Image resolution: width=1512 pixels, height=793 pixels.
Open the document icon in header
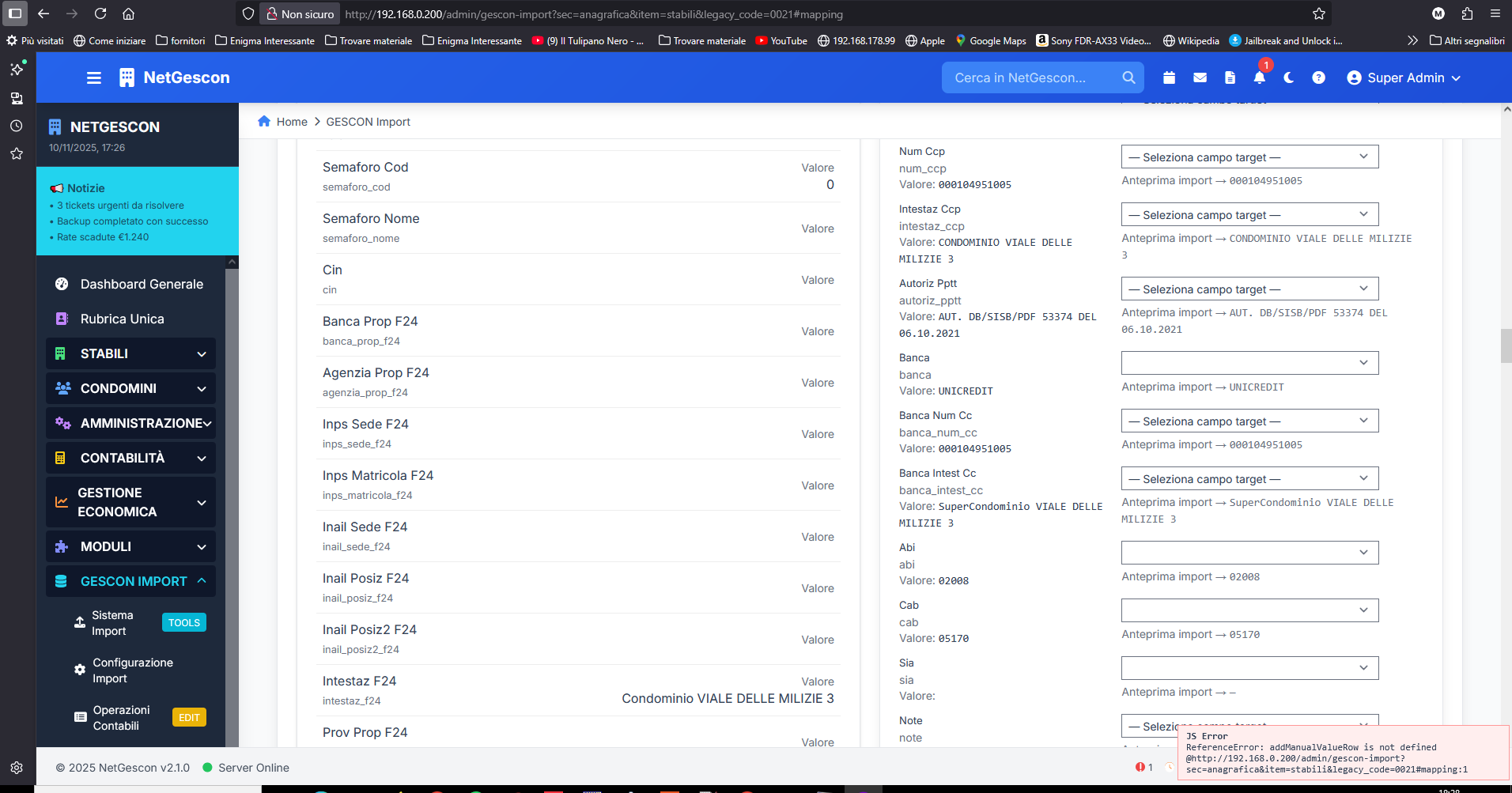coord(1230,77)
